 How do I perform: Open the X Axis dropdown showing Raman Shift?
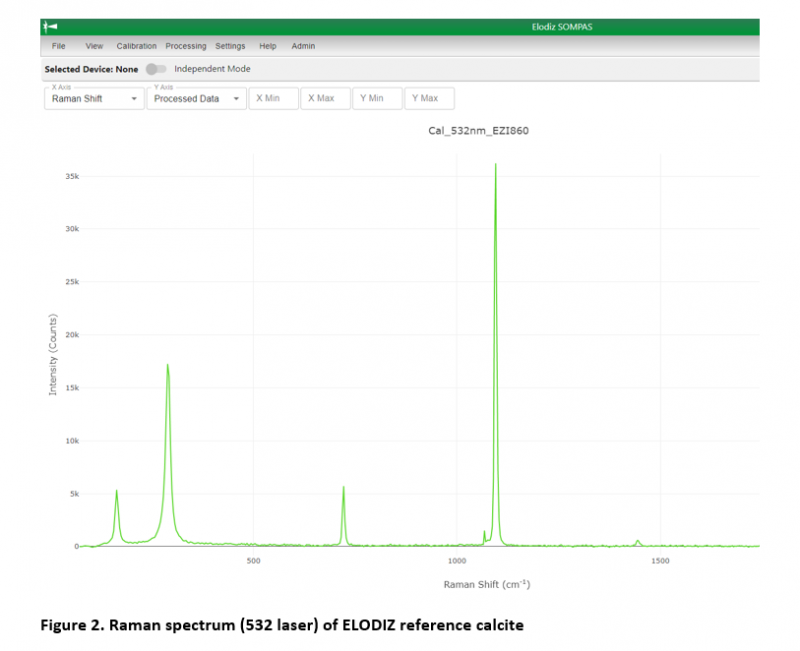93,98
